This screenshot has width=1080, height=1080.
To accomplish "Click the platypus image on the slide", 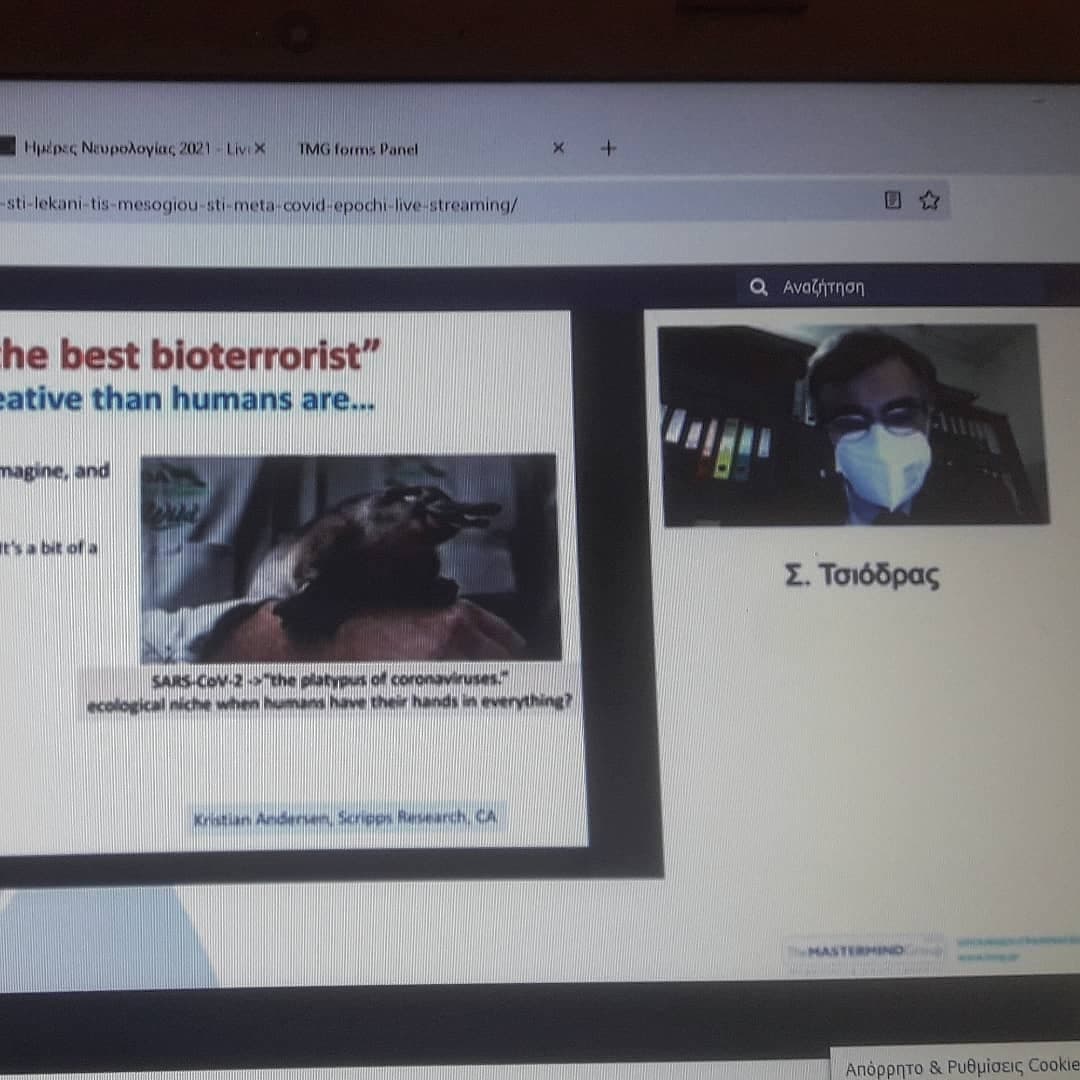I will (x=350, y=558).
